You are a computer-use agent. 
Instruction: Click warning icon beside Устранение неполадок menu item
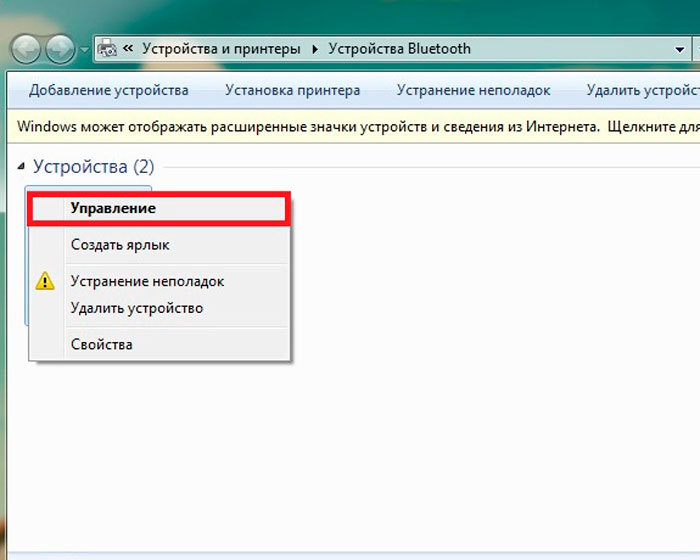pos(46,282)
